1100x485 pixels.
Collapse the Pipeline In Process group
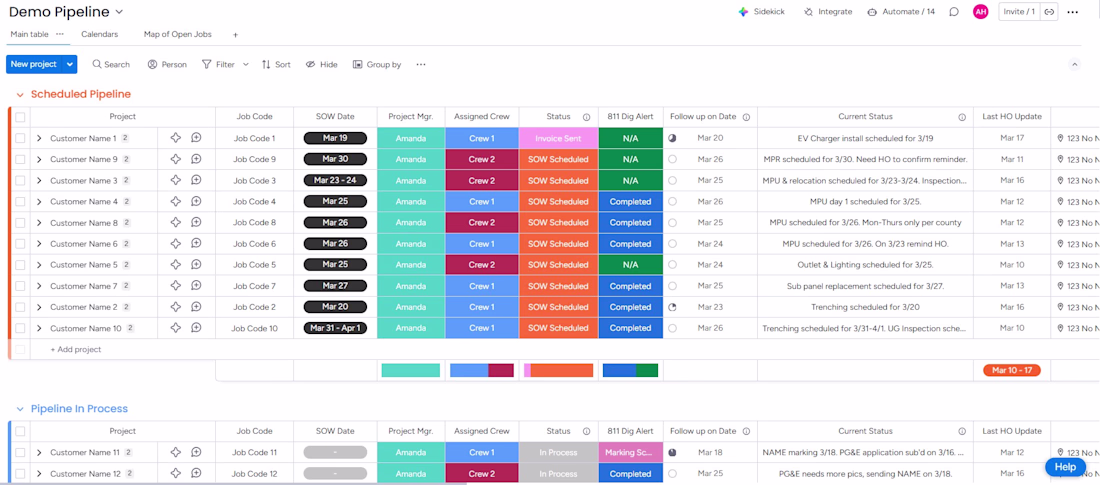20,409
